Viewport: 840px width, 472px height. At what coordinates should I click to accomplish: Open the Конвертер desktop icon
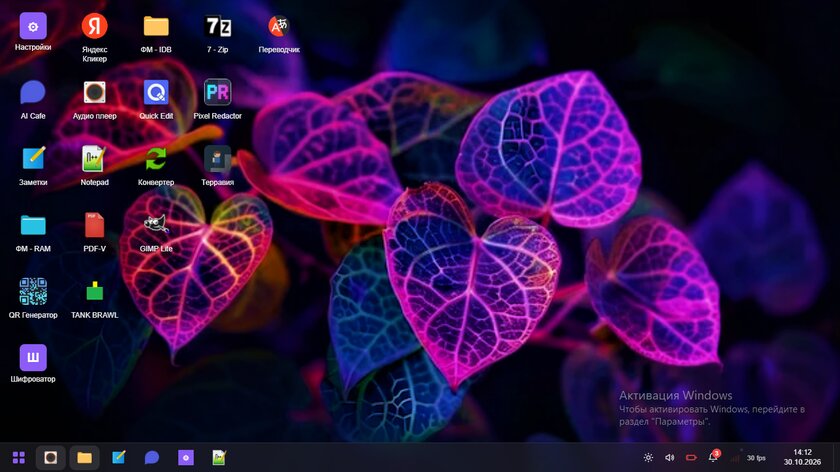click(156, 159)
